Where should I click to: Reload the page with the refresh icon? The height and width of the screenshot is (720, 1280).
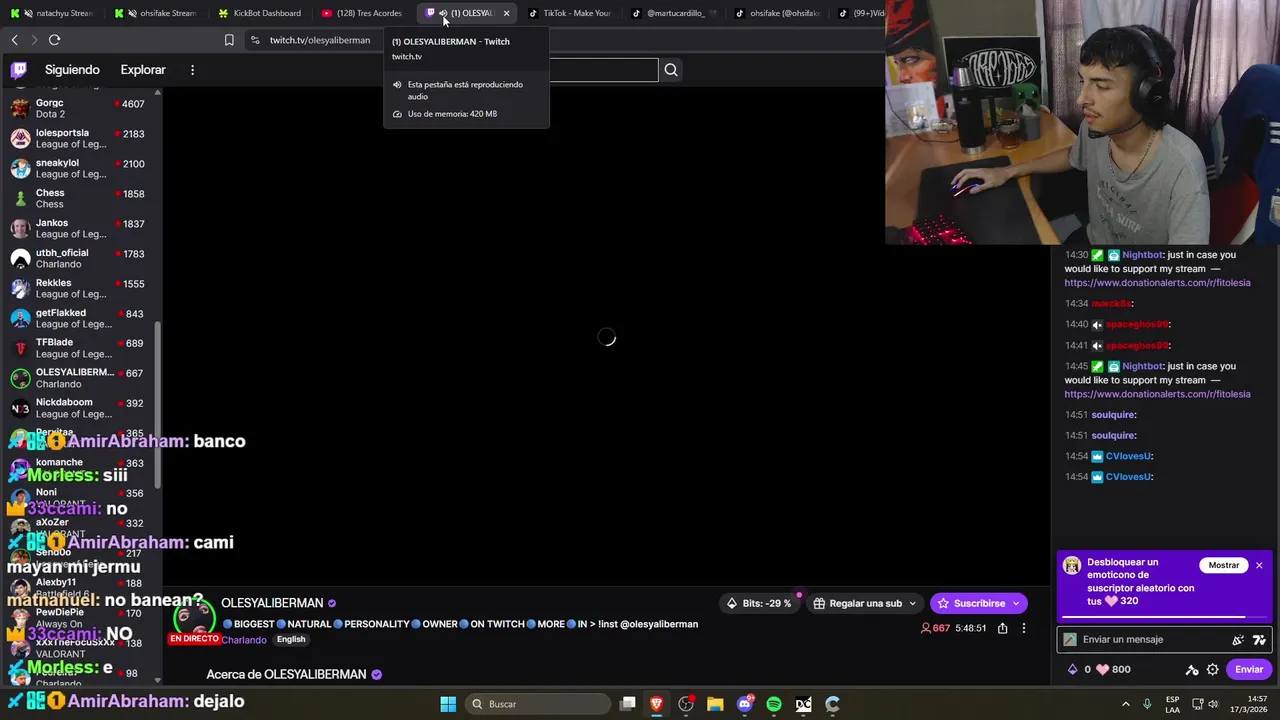click(x=54, y=40)
